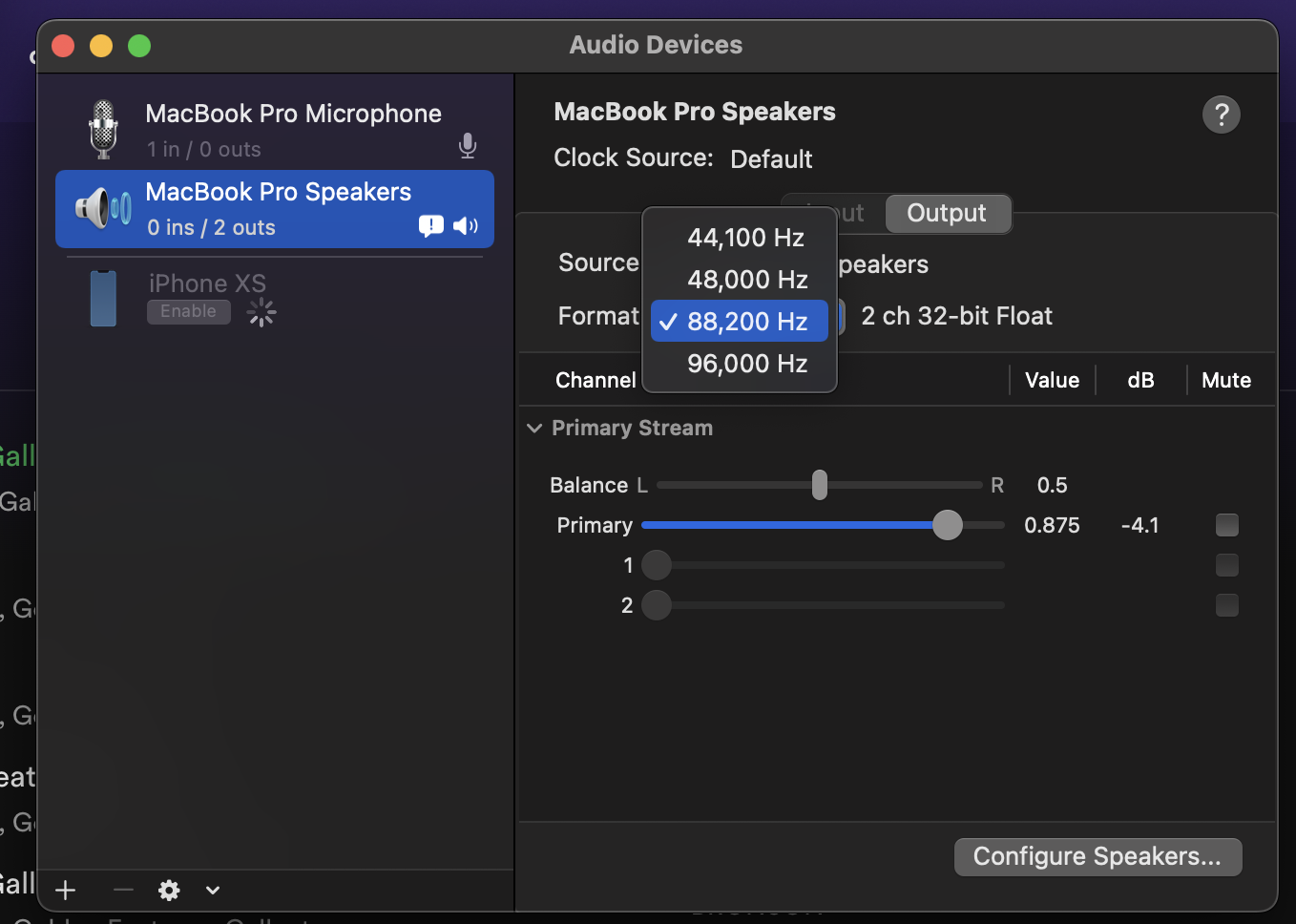The image size is (1296, 924).
Task: Click the channel 1 volume slider knob
Action: pyautogui.click(x=657, y=565)
